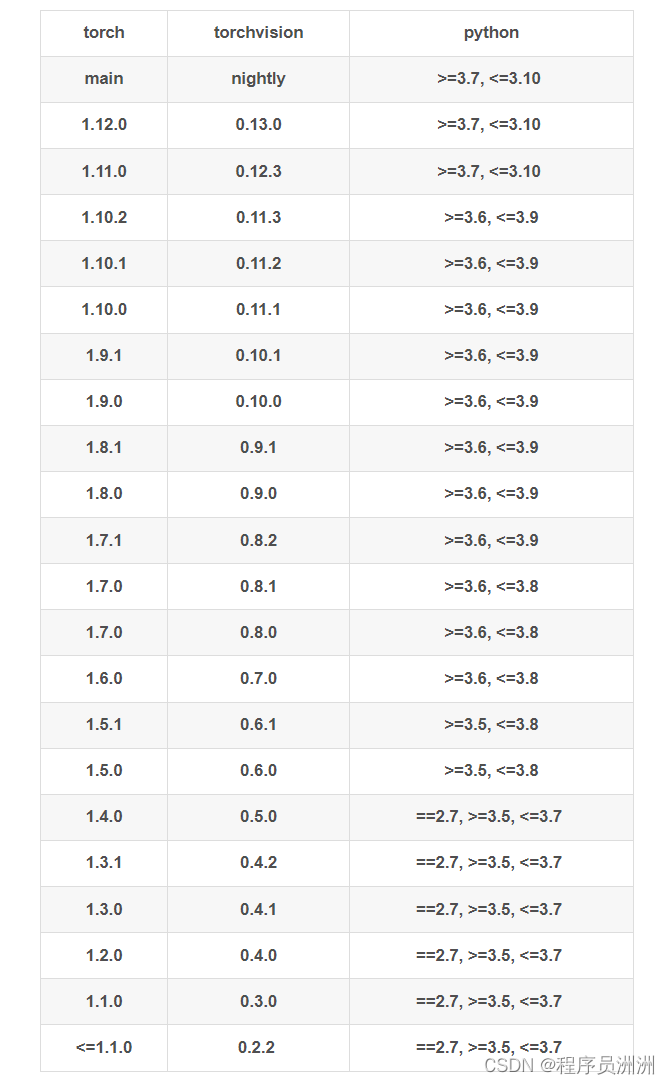Click the torchvision column header

click(x=258, y=32)
